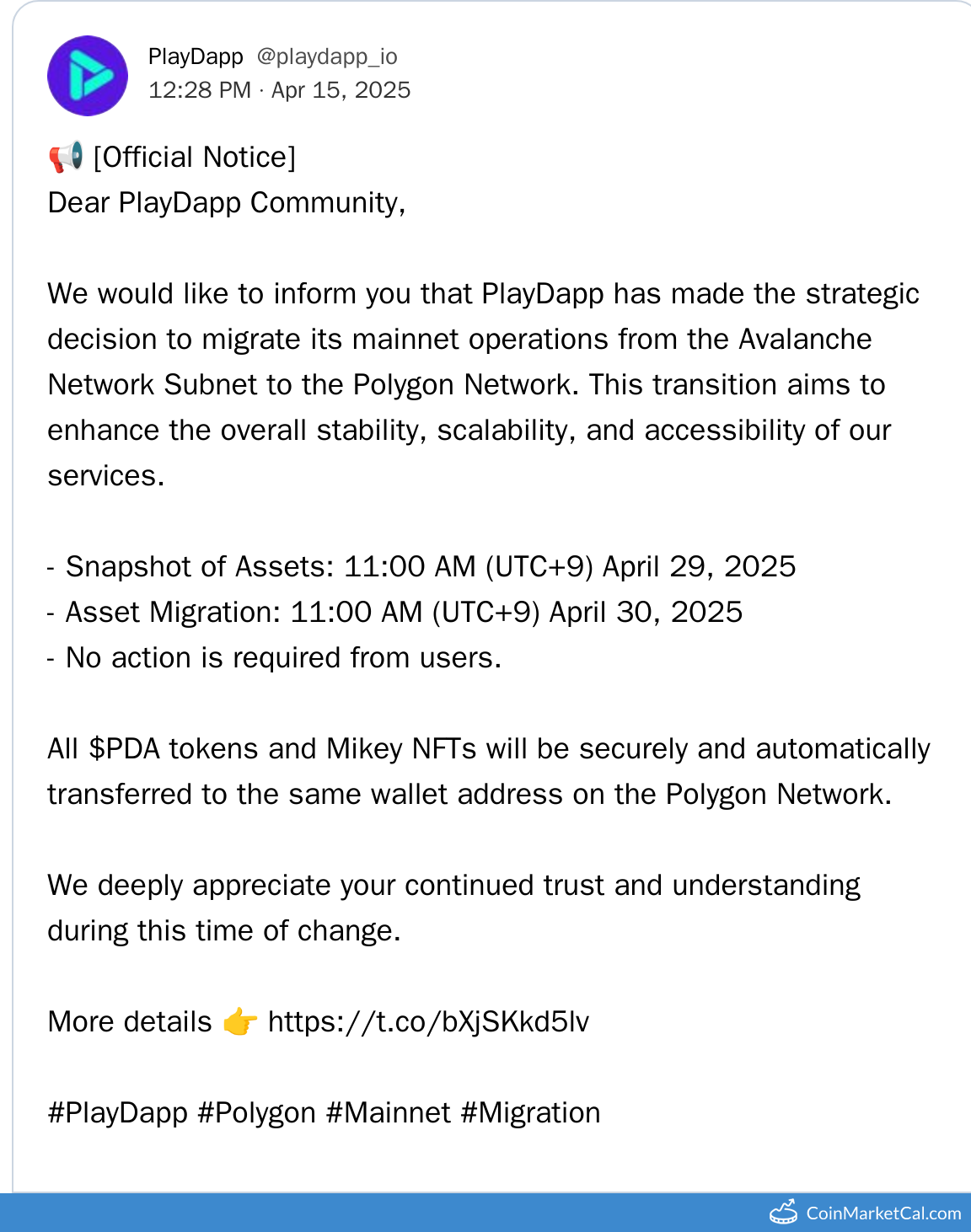Image resolution: width=971 pixels, height=1232 pixels.
Task: Select the #Migration hashtag
Action: tap(530, 1112)
